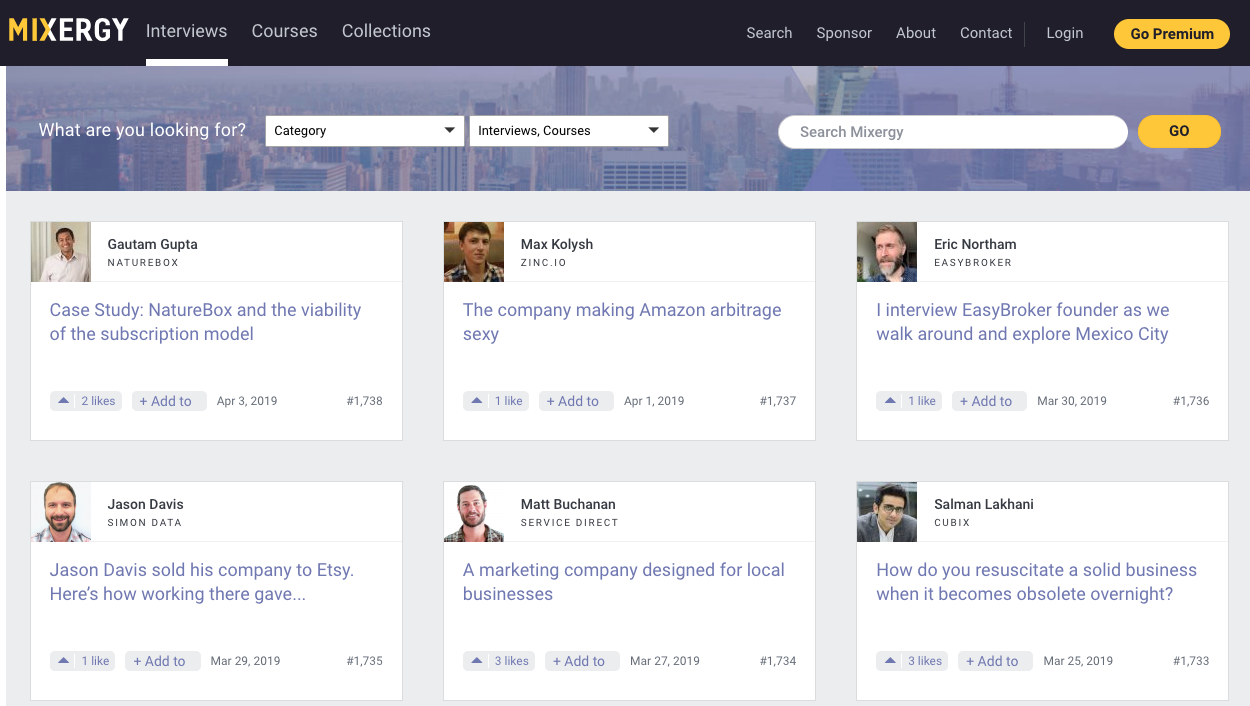Open Max Kolysh's profile photo
The height and width of the screenshot is (706, 1250).
point(474,252)
